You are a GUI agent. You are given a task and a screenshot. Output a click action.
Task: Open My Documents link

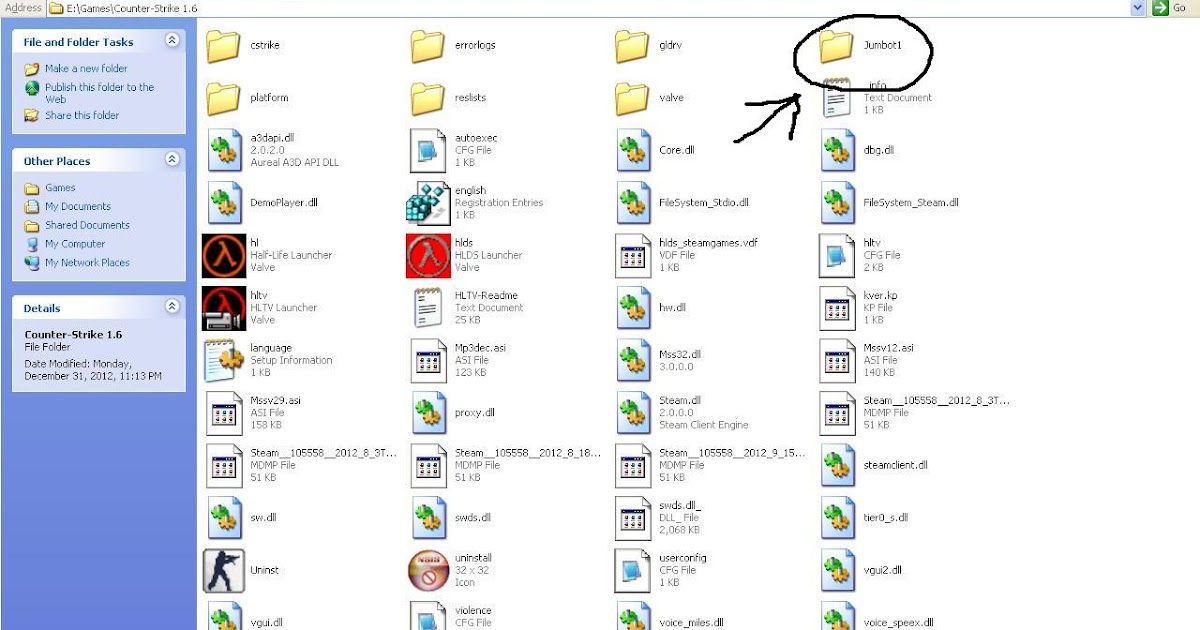[x=77, y=206]
